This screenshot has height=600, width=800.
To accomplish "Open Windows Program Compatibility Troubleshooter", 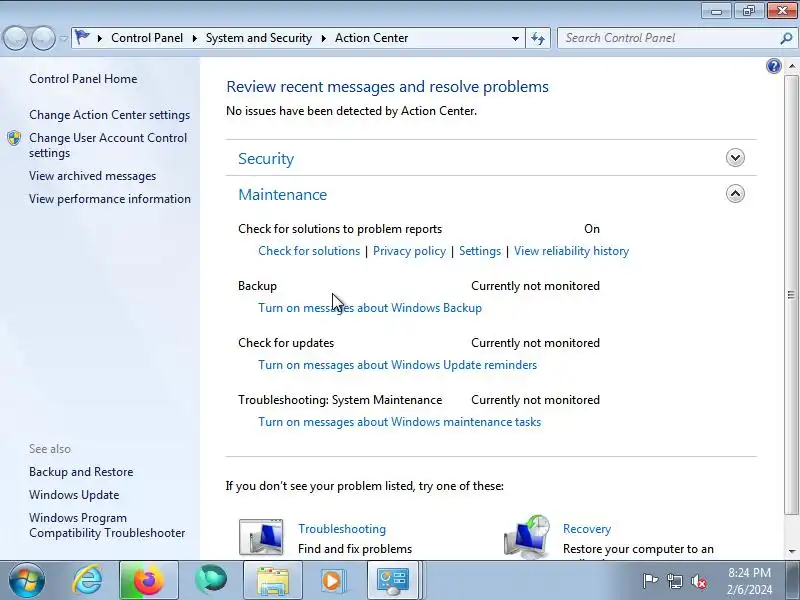I will [107, 526].
